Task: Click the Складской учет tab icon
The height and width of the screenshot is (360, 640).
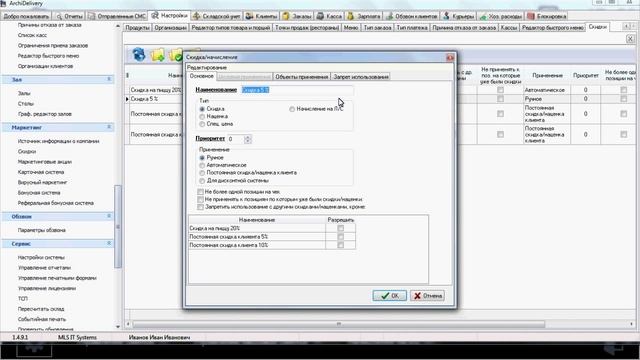Action: (x=196, y=16)
